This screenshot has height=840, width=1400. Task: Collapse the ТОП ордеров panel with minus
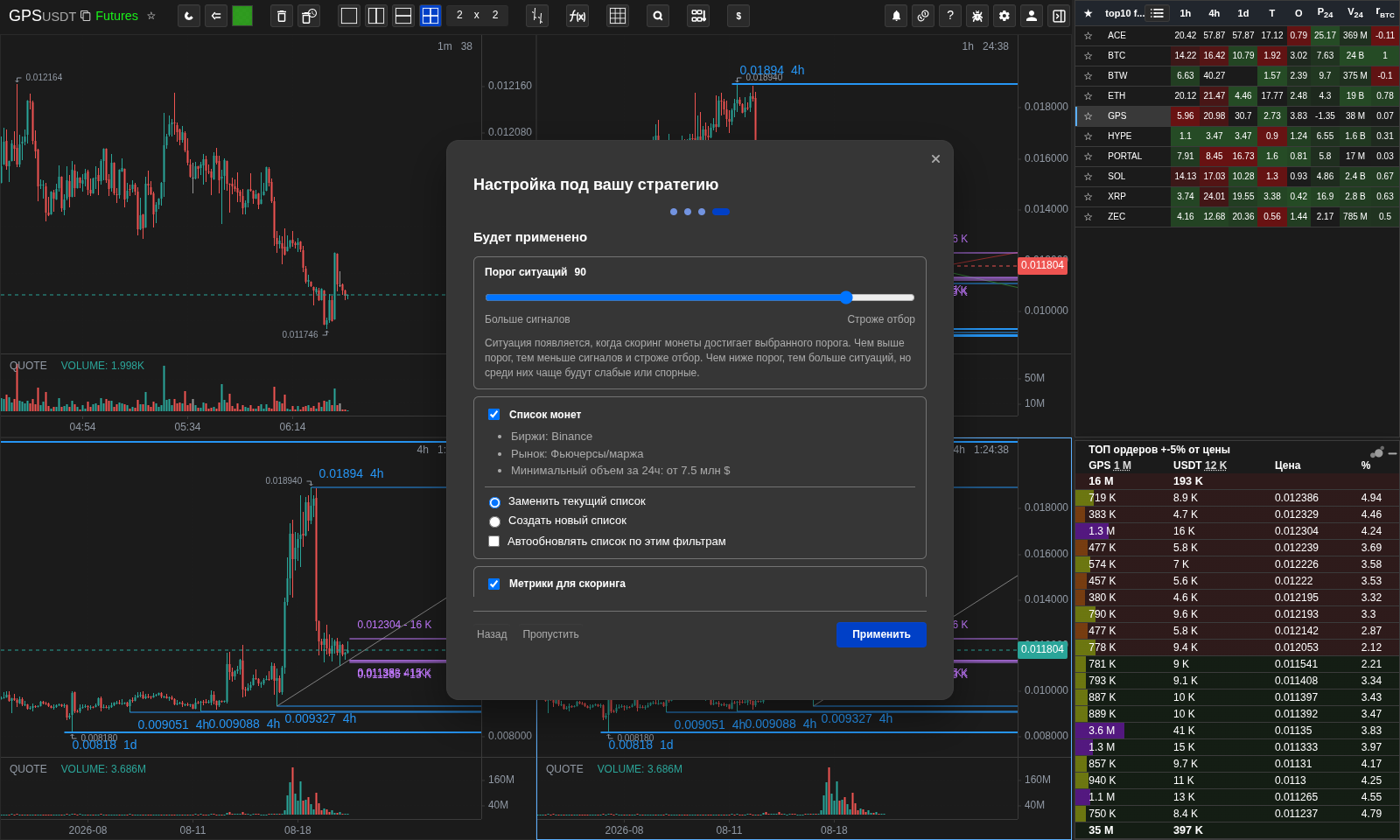1392,453
